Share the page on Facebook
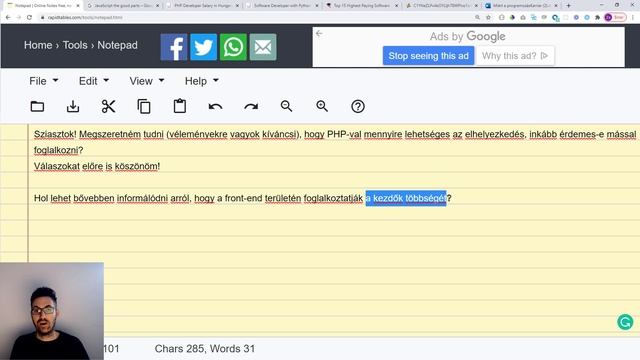640x360 pixels. tap(174, 47)
